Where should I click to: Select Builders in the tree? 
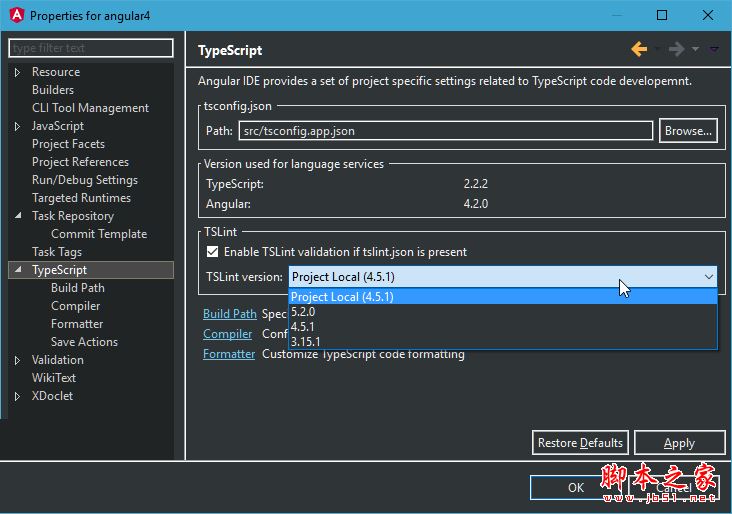tap(53, 90)
